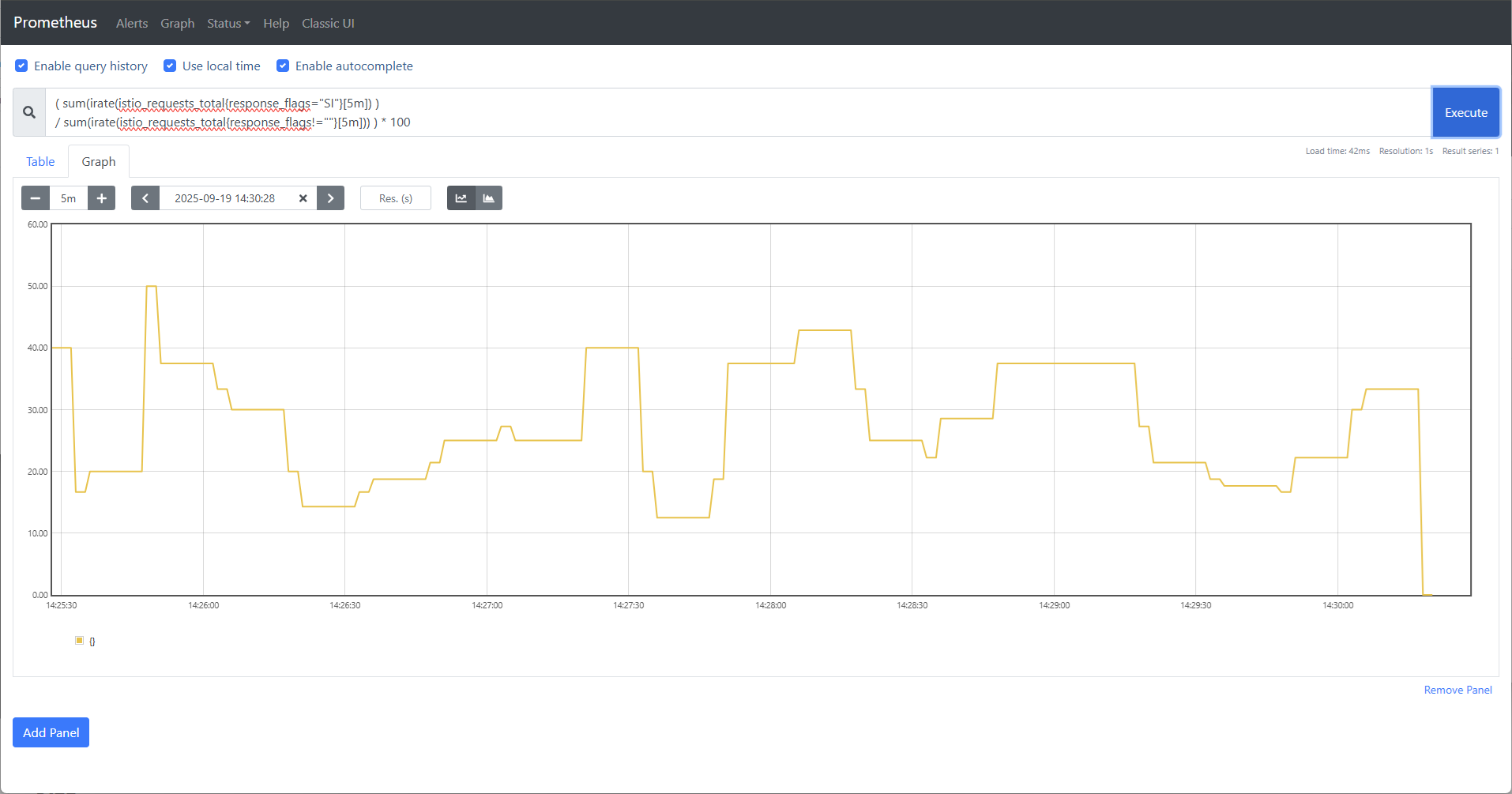Disable the Enable query history checkbox
Screen dimensions: 1512x794
(21, 66)
